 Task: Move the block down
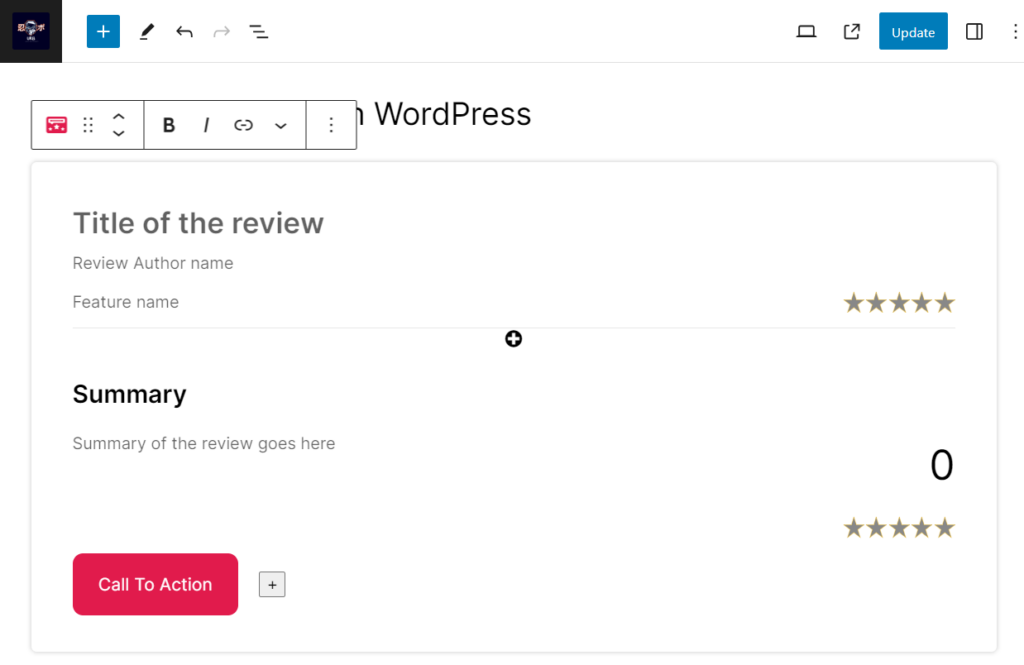pyautogui.click(x=118, y=133)
